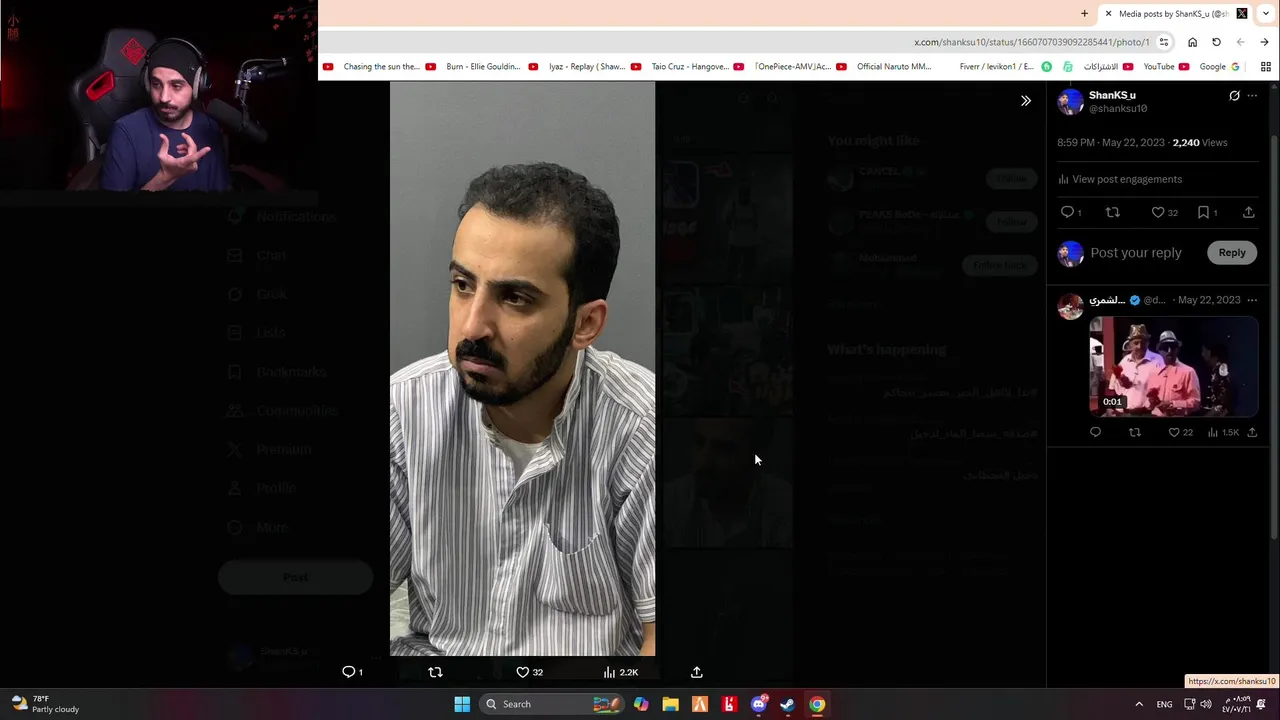Collapse the side panel with double-chevron icon
Viewport: 1280px width, 720px height.
pos(1025,101)
